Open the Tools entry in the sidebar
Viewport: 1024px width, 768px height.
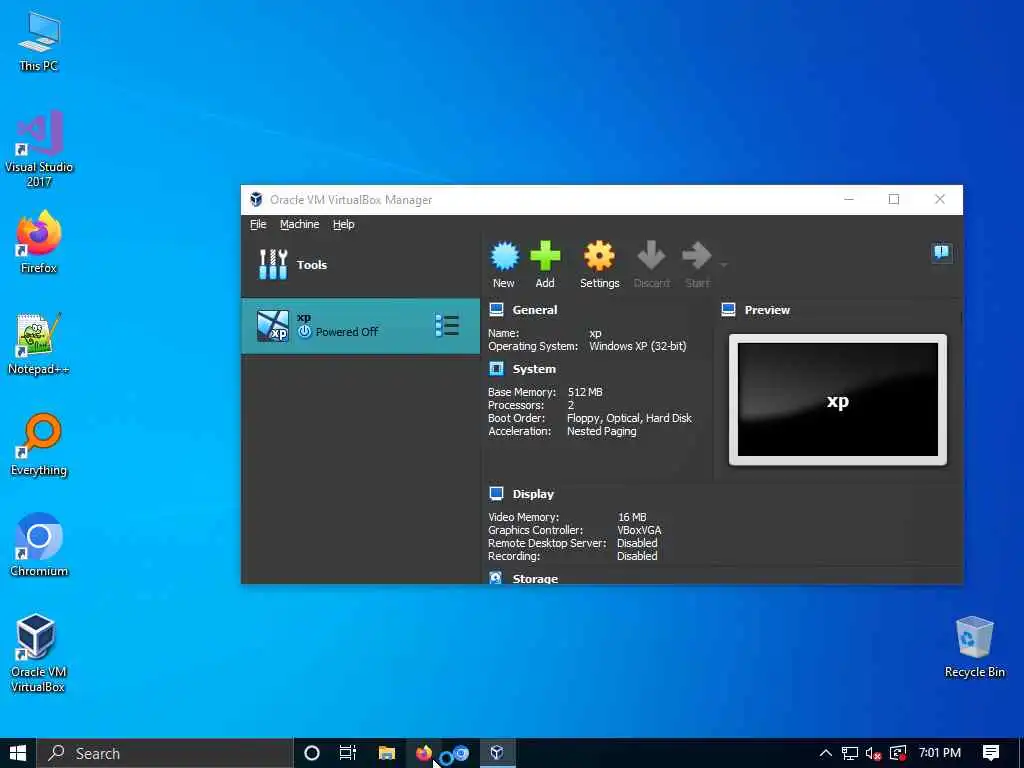pyautogui.click(x=360, y=264)
